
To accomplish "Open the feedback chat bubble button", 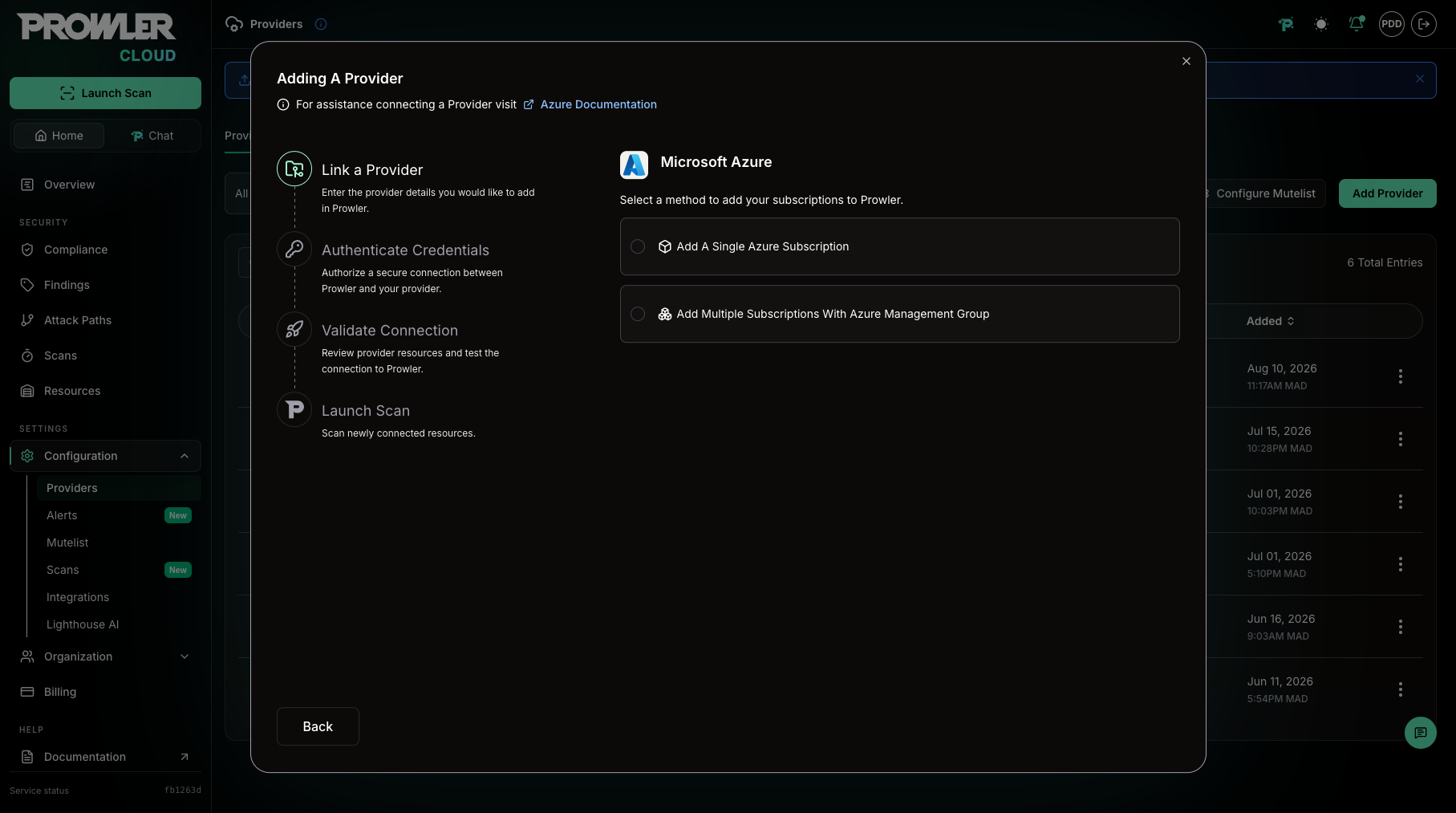I will (1421, 733).
